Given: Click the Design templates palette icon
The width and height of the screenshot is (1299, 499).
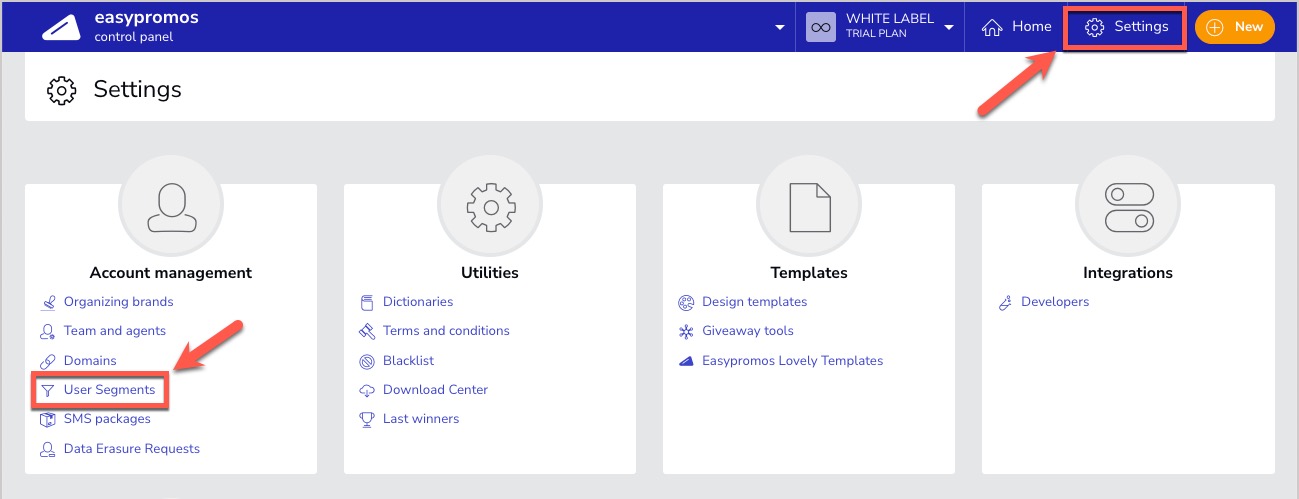Looking at the screenshot, I should 686,302.
